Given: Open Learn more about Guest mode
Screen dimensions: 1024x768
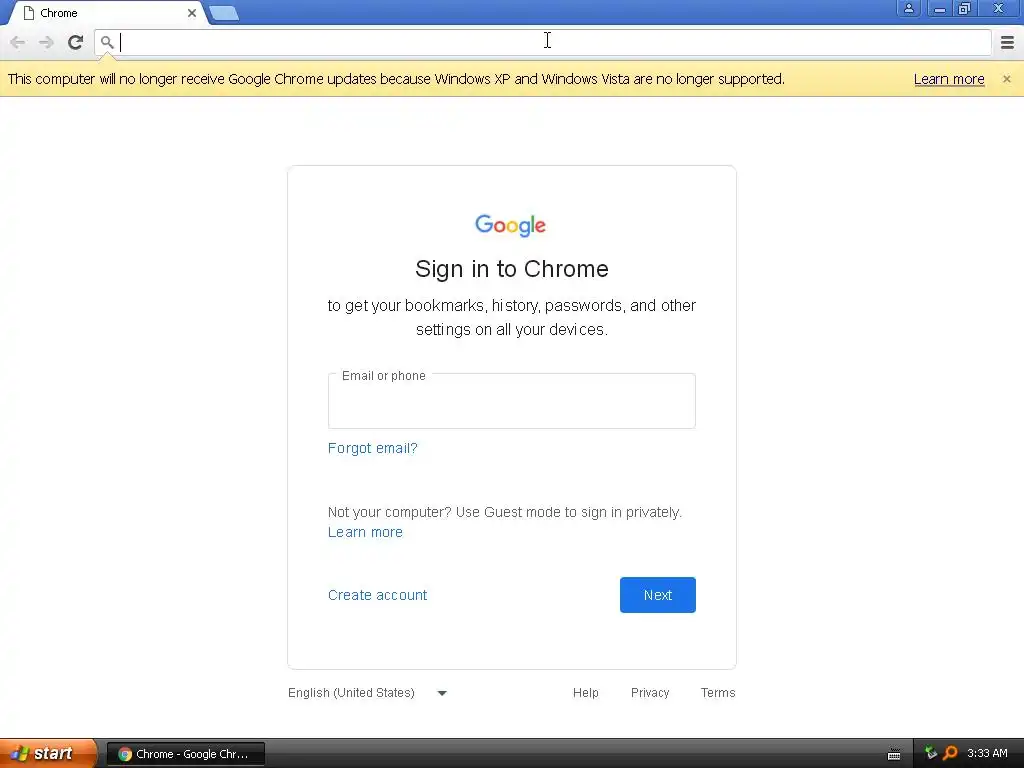Looking at the screenshot, I should (x=365, y=532).
